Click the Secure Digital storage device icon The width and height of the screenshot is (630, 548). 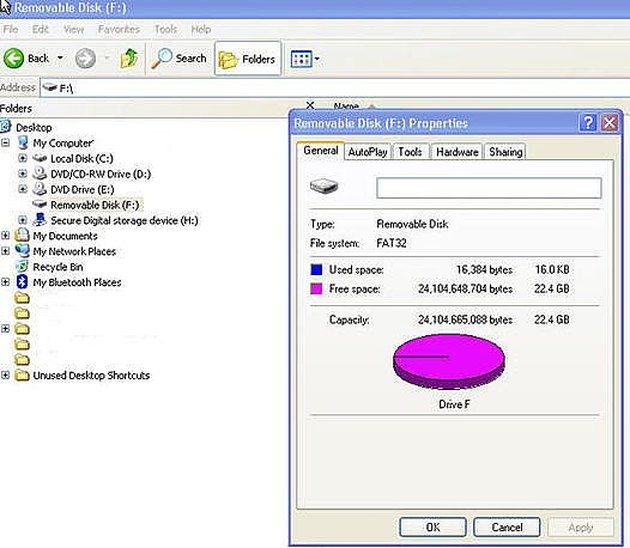[39, 220]
